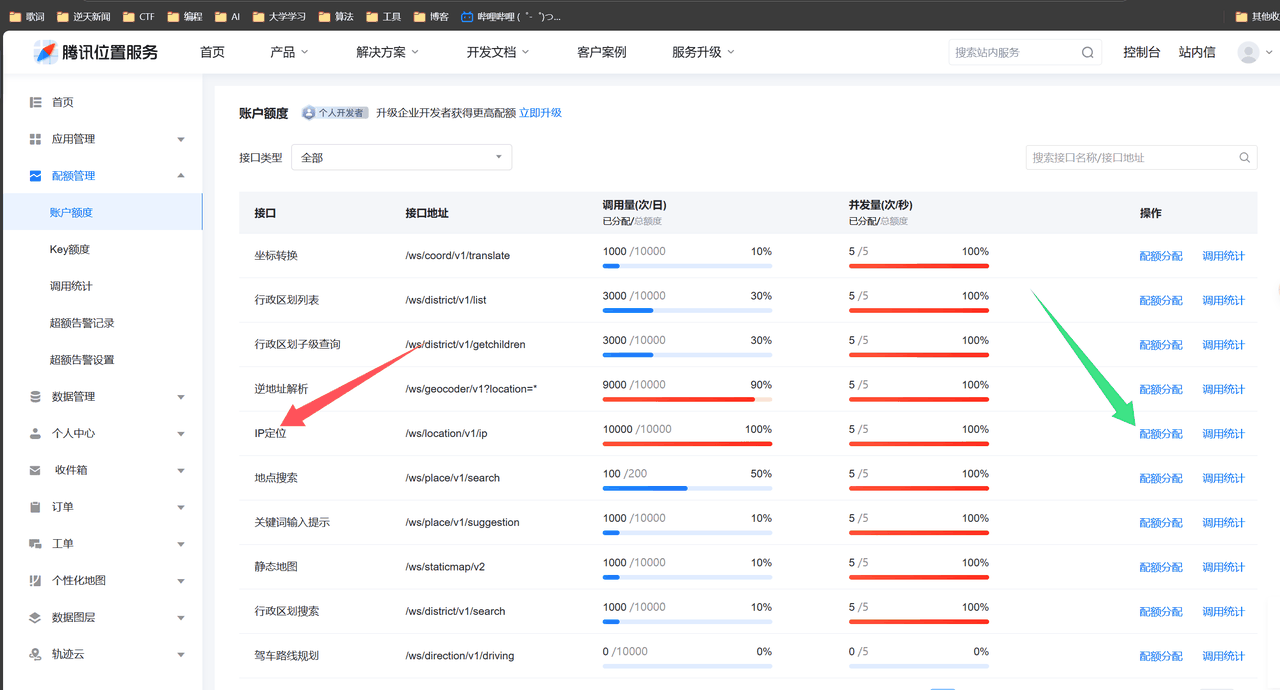
Task: Click the 地点搜索 call quota progress bar
Action: click(x=687, y=488)
